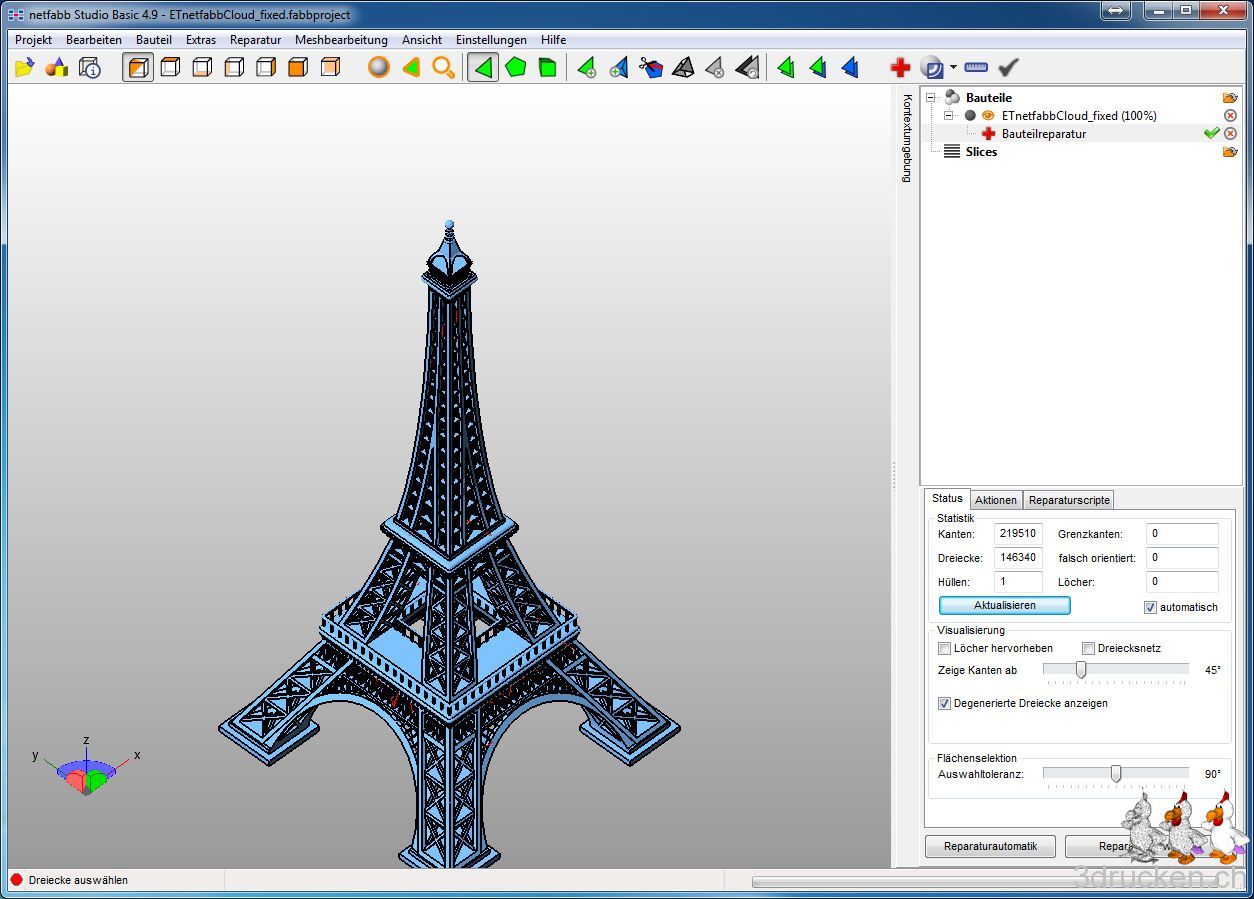Choose the green pentagon surface selection tool

click(x=515, y=67)
